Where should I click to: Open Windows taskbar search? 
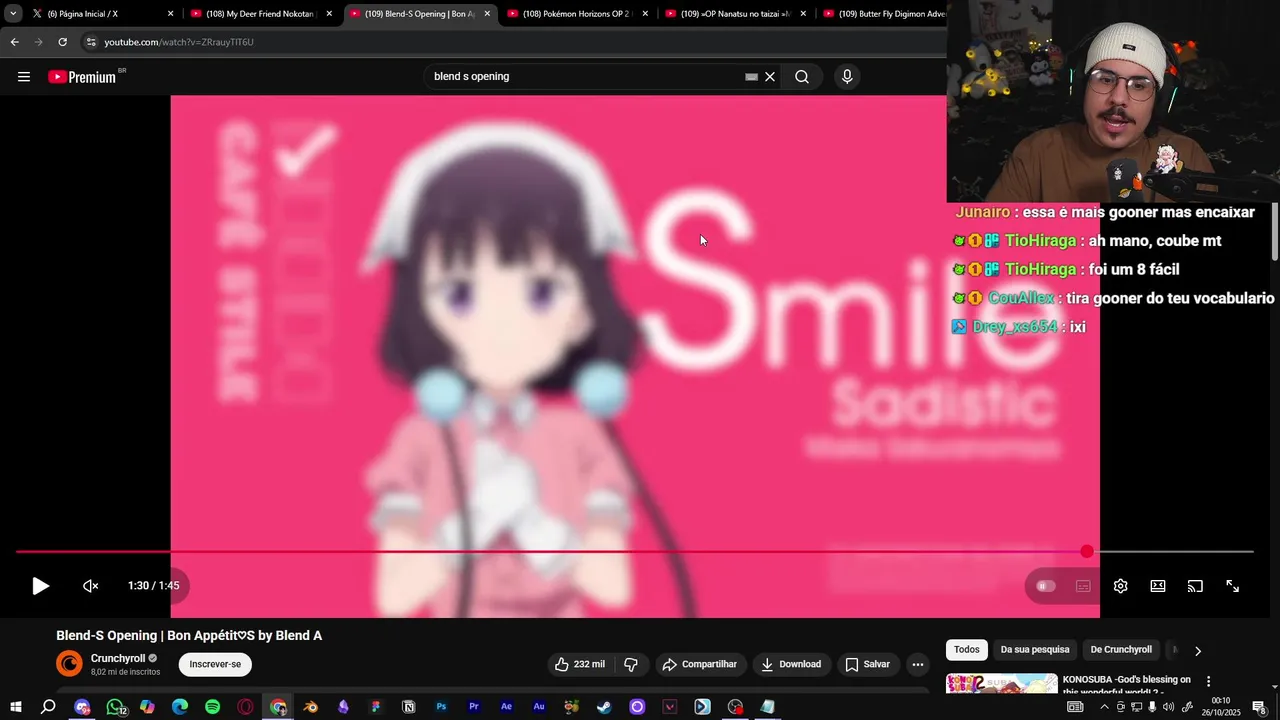point(48,707)
